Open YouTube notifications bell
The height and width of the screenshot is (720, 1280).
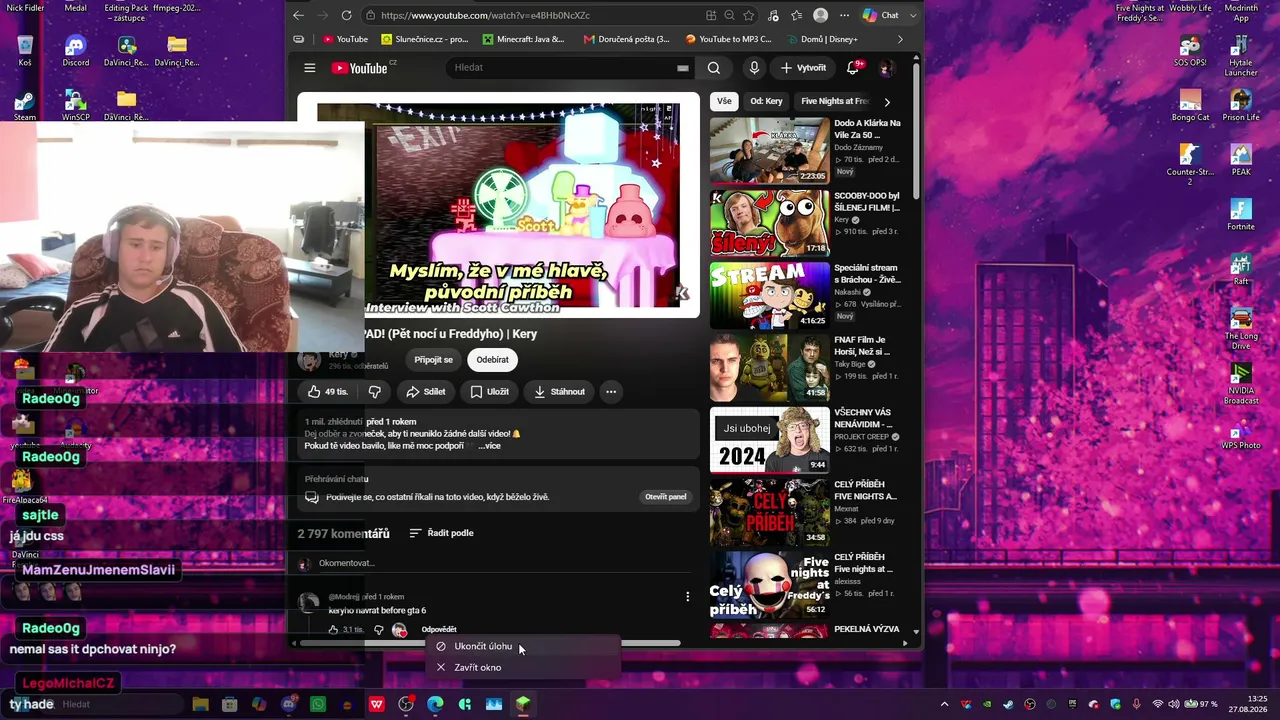coord(853,68)
